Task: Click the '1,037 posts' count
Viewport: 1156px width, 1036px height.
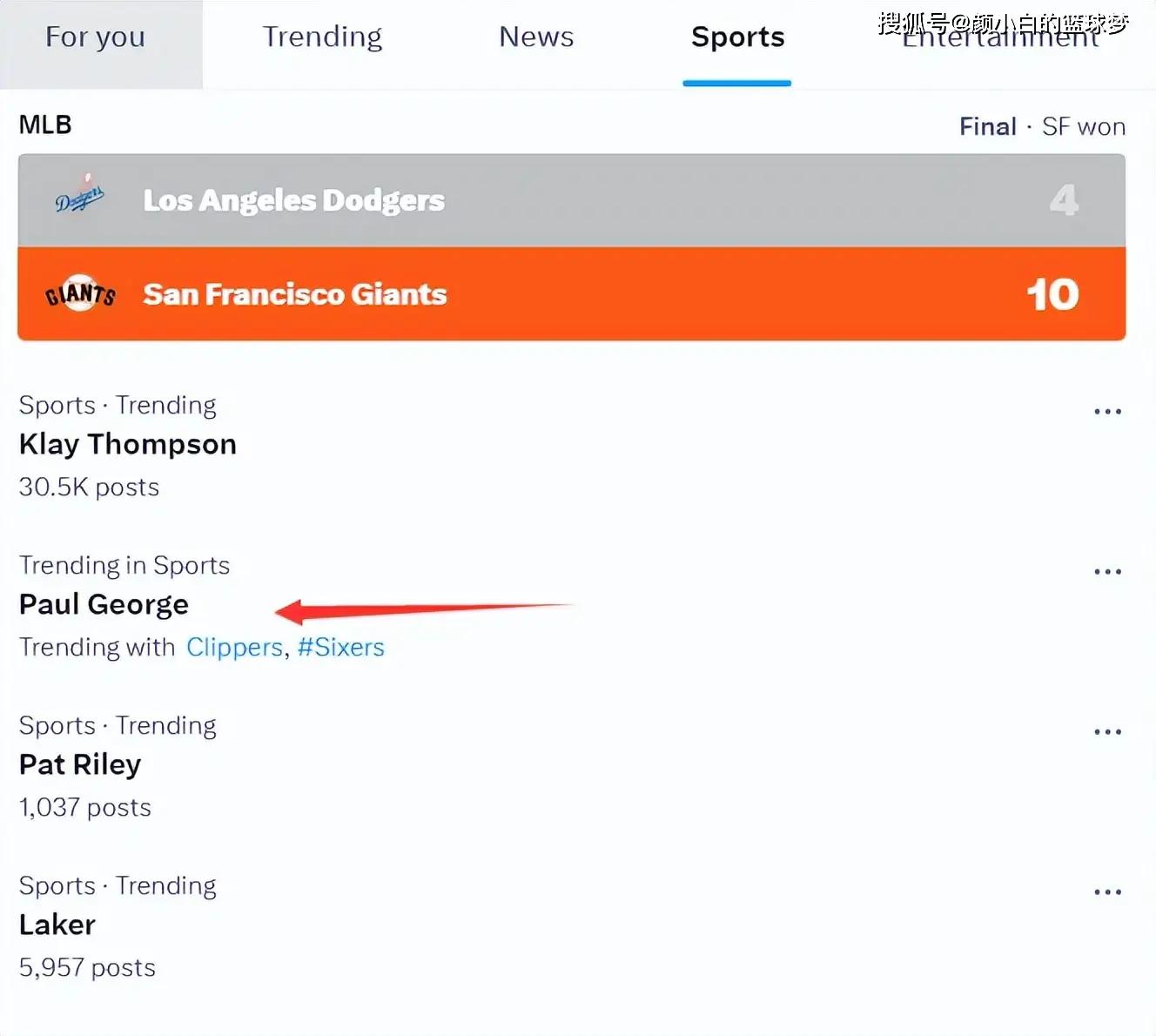Action: click(85, 807)
